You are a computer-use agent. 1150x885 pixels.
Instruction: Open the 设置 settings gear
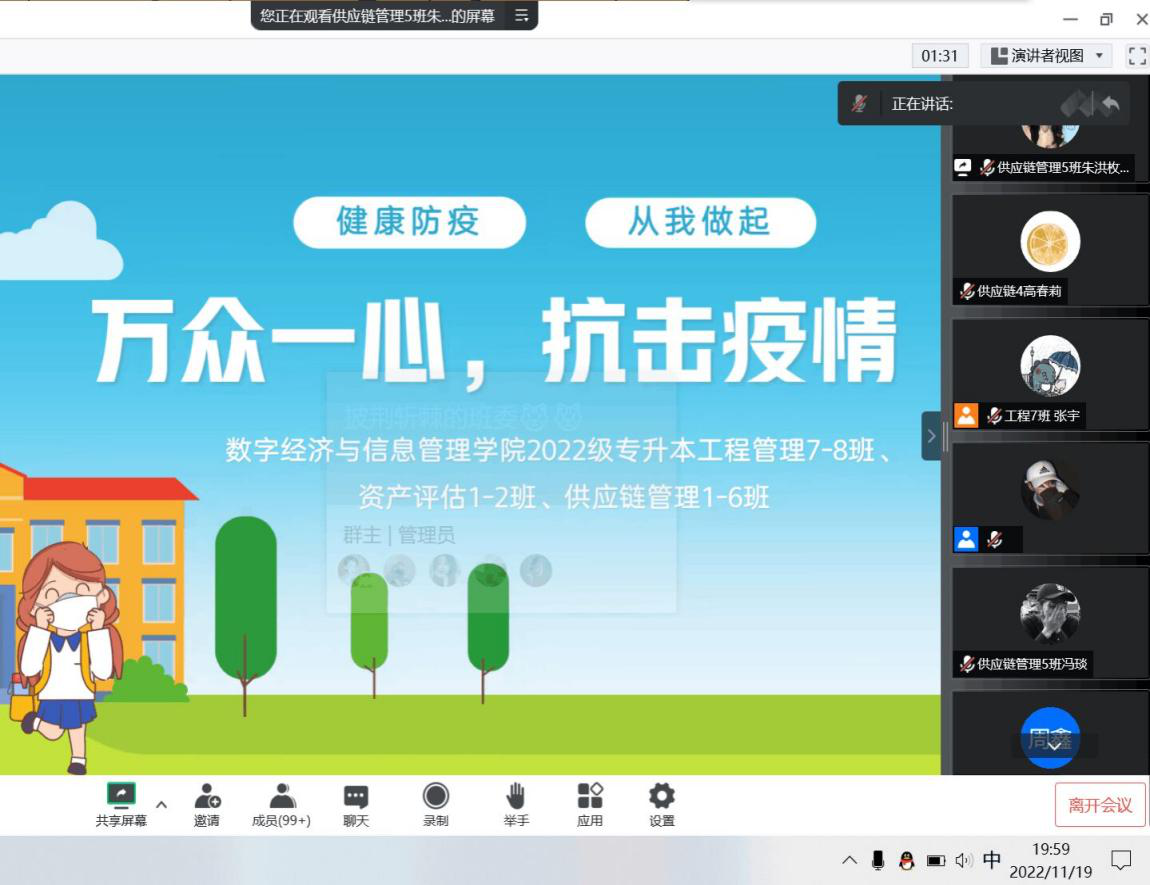tap(661, 796)
